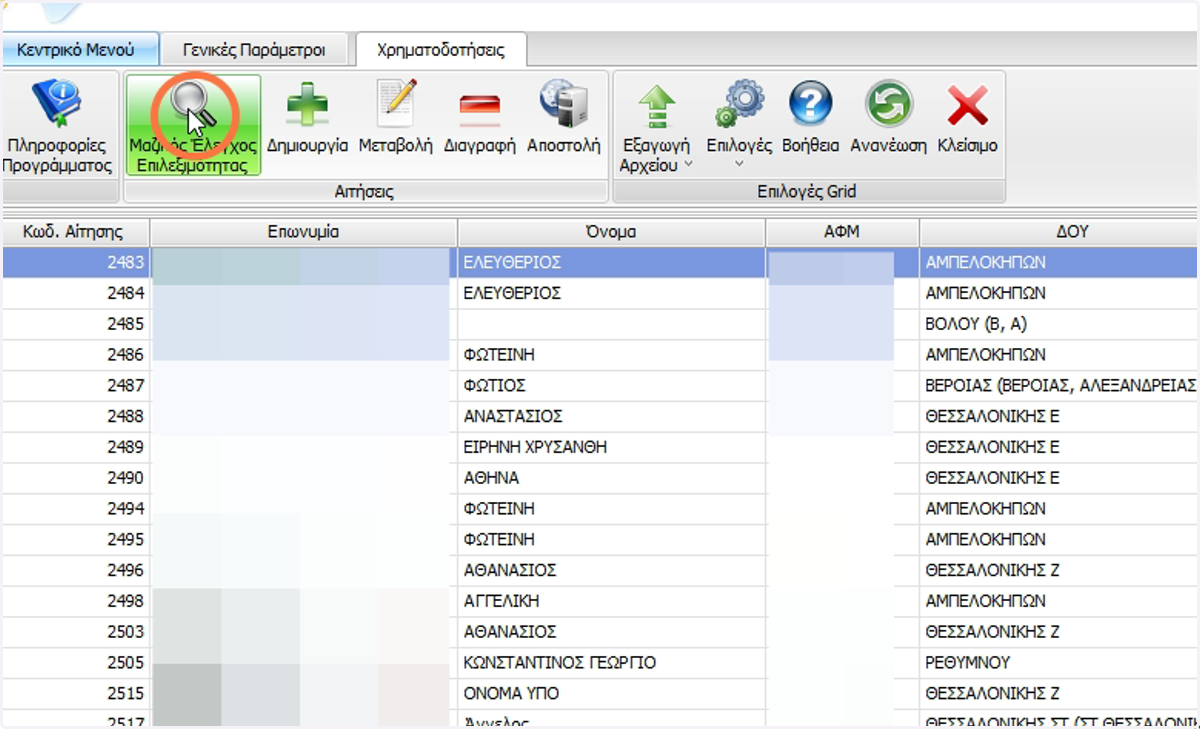Select application code 2498 cell
This screenshot has width=1200, height=729.
point(75,602)
